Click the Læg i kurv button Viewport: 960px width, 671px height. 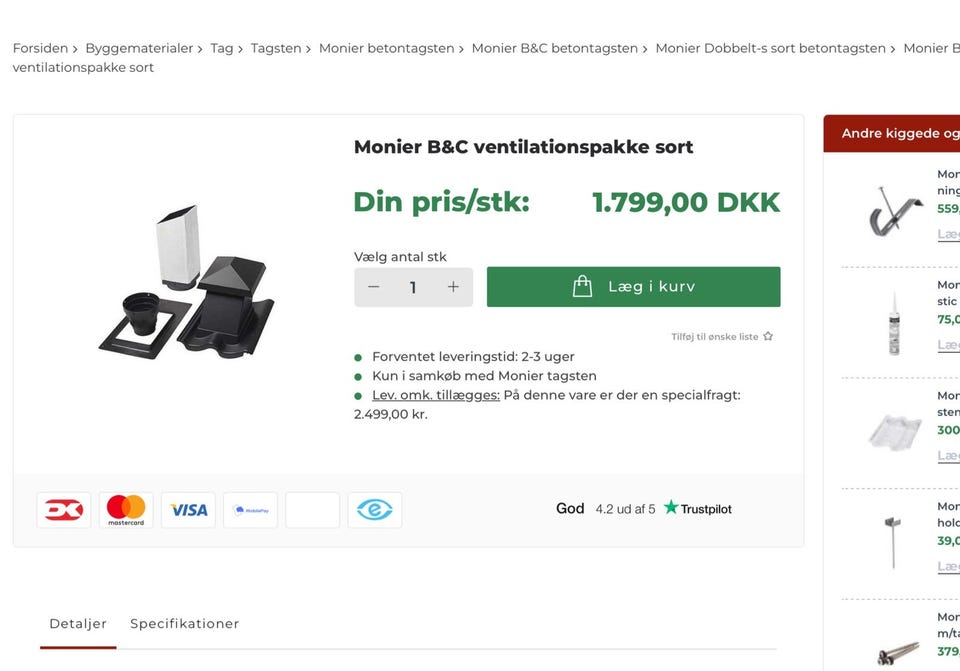point(633,286)
